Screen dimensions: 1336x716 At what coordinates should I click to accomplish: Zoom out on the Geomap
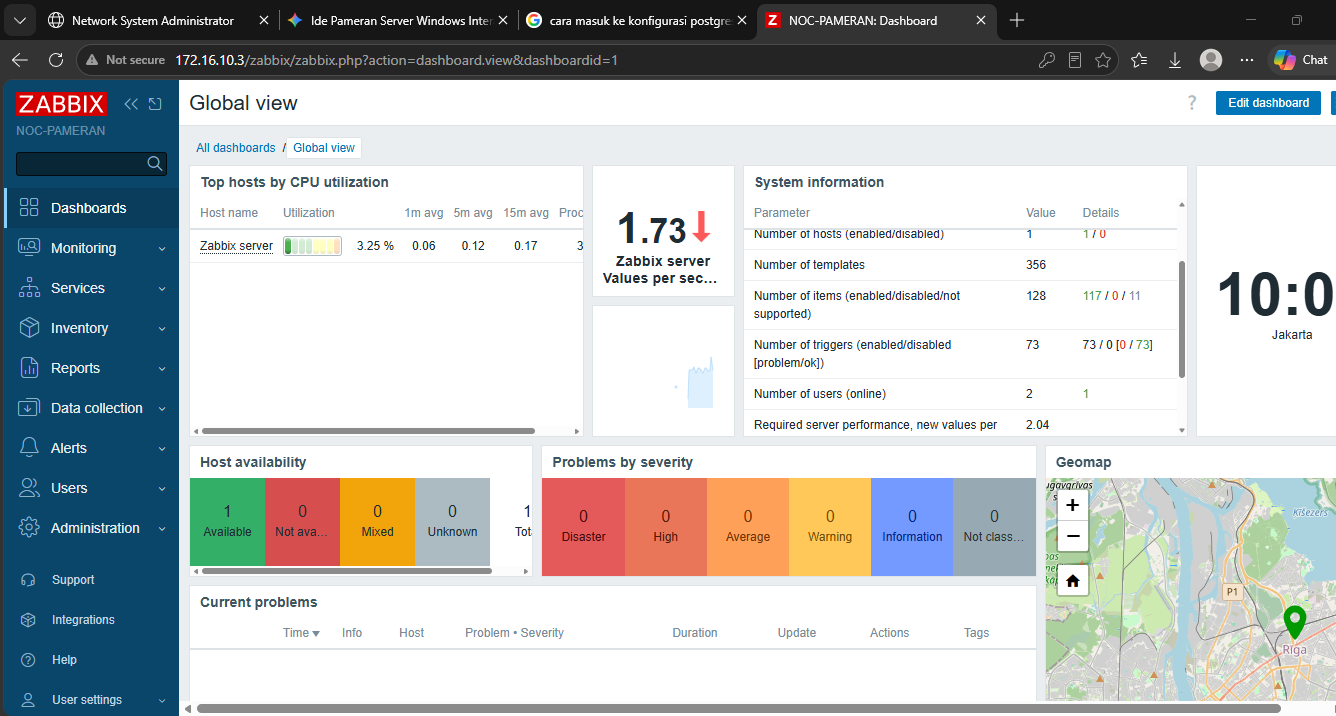coord(1073,536)
